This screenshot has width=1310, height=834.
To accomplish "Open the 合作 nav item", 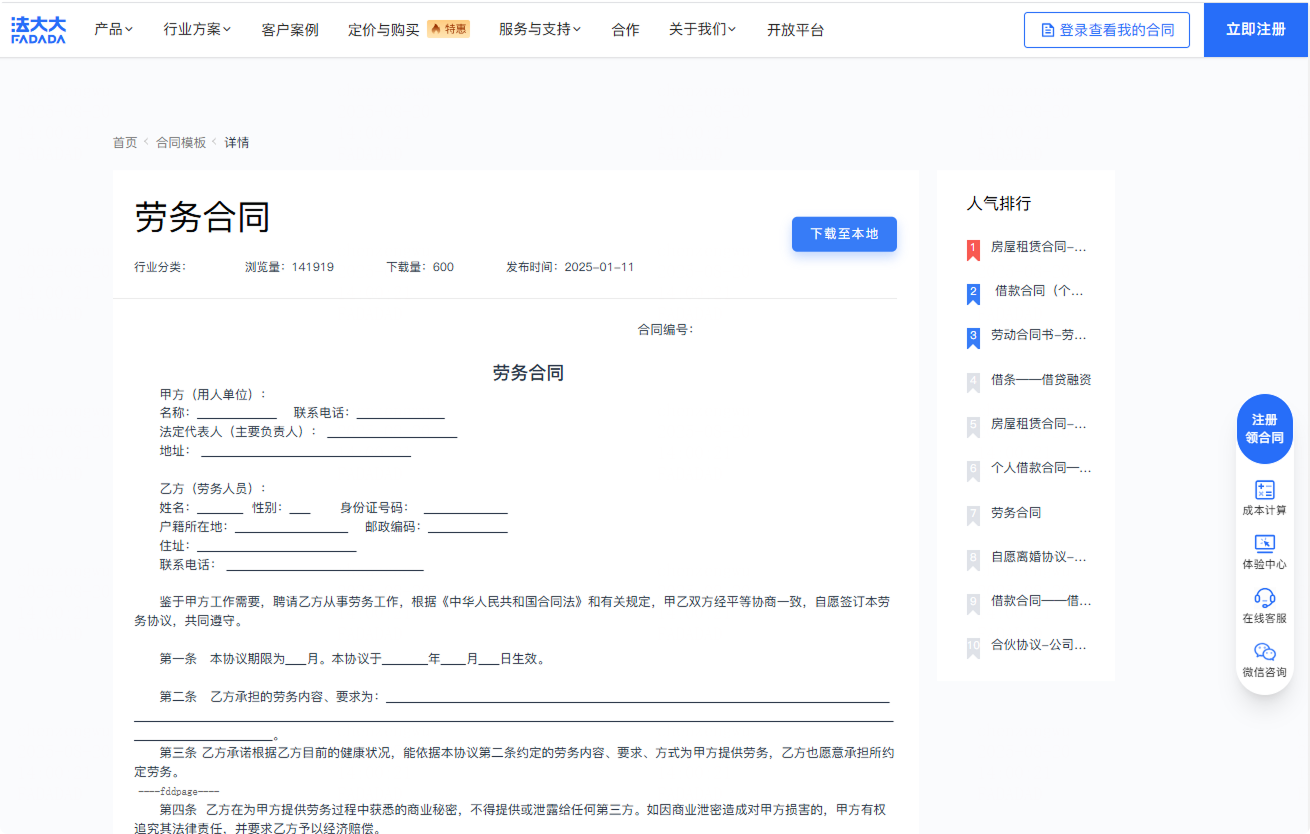I will point(625,30).
